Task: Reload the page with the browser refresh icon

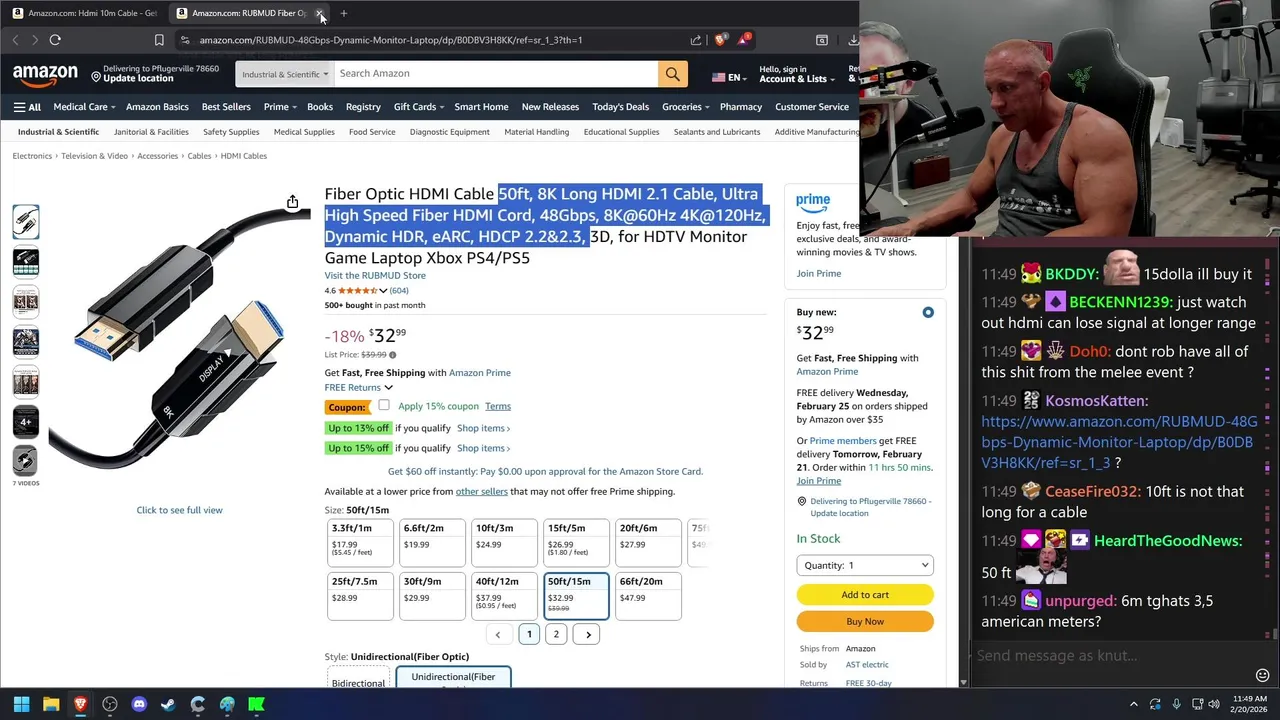Action: coord(55,40)
